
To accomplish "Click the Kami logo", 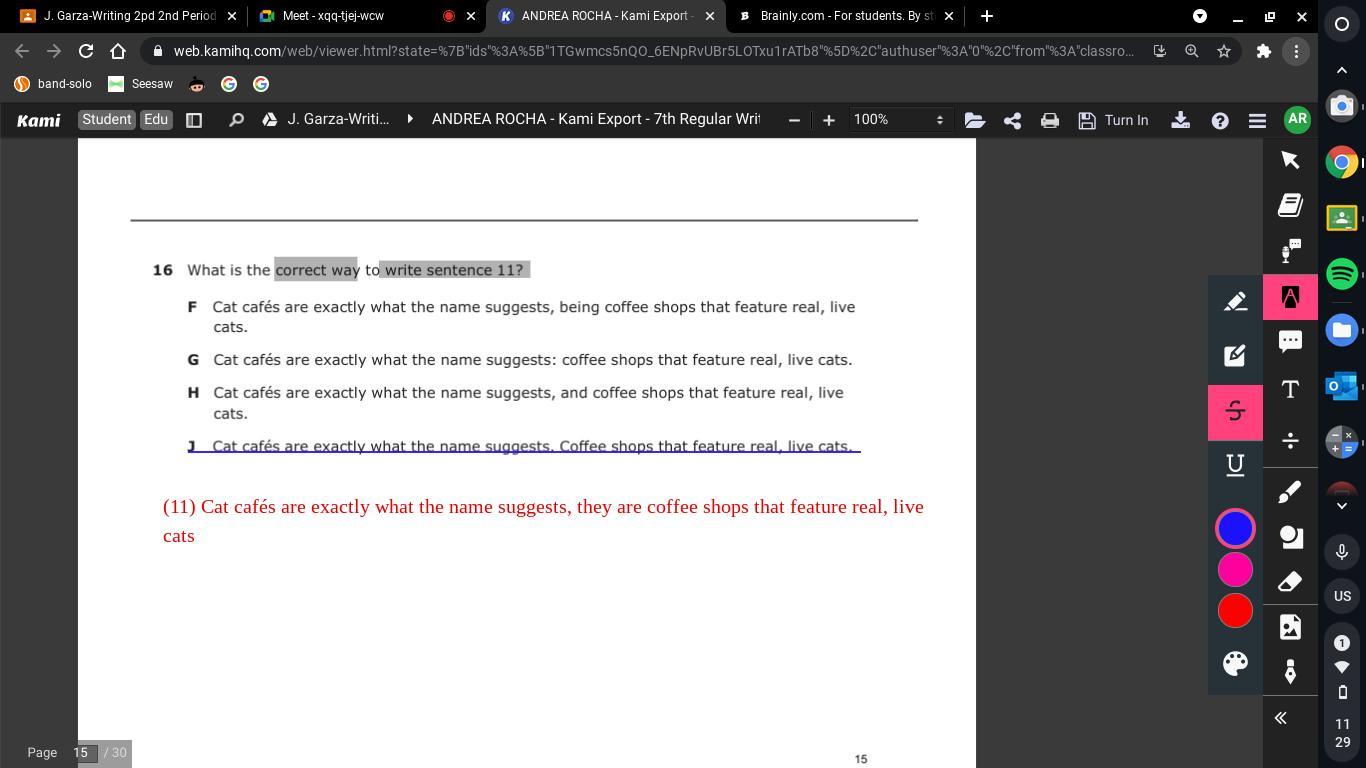I will [38, 120].
